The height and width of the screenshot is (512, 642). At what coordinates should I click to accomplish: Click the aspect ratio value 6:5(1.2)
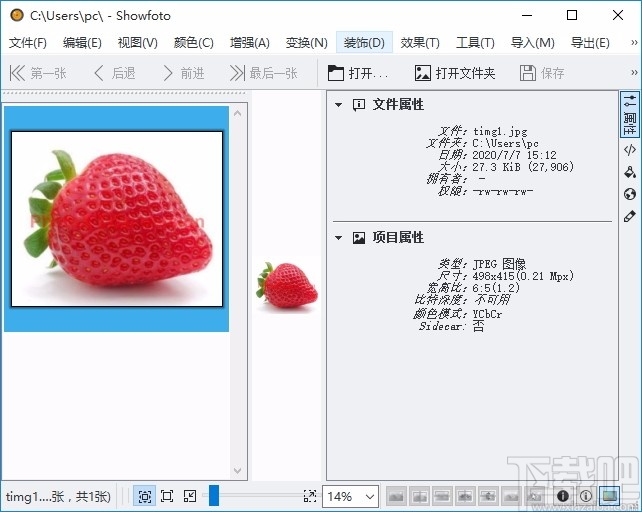[496, 288]
